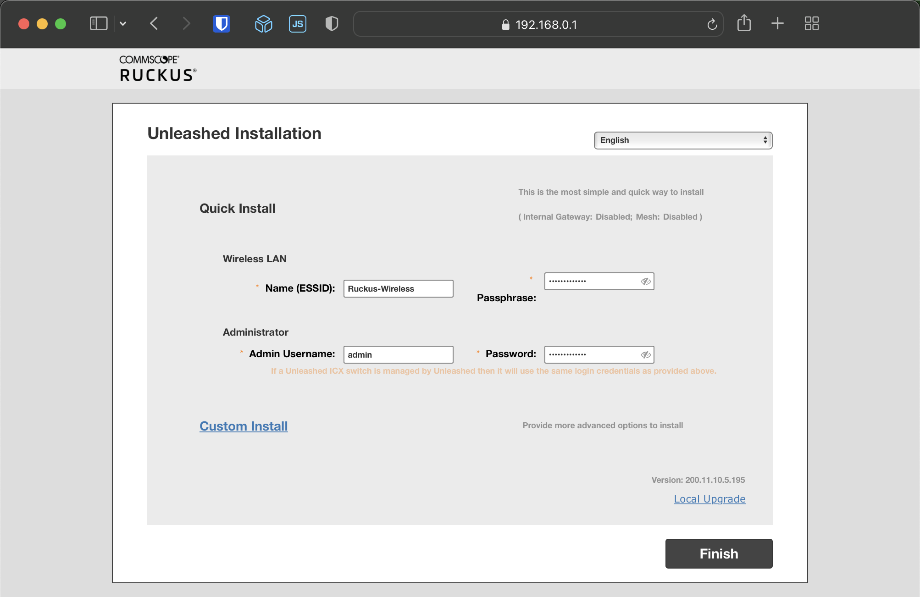
Task: Click the Ruckus CommScope logo
Action: 158,68
